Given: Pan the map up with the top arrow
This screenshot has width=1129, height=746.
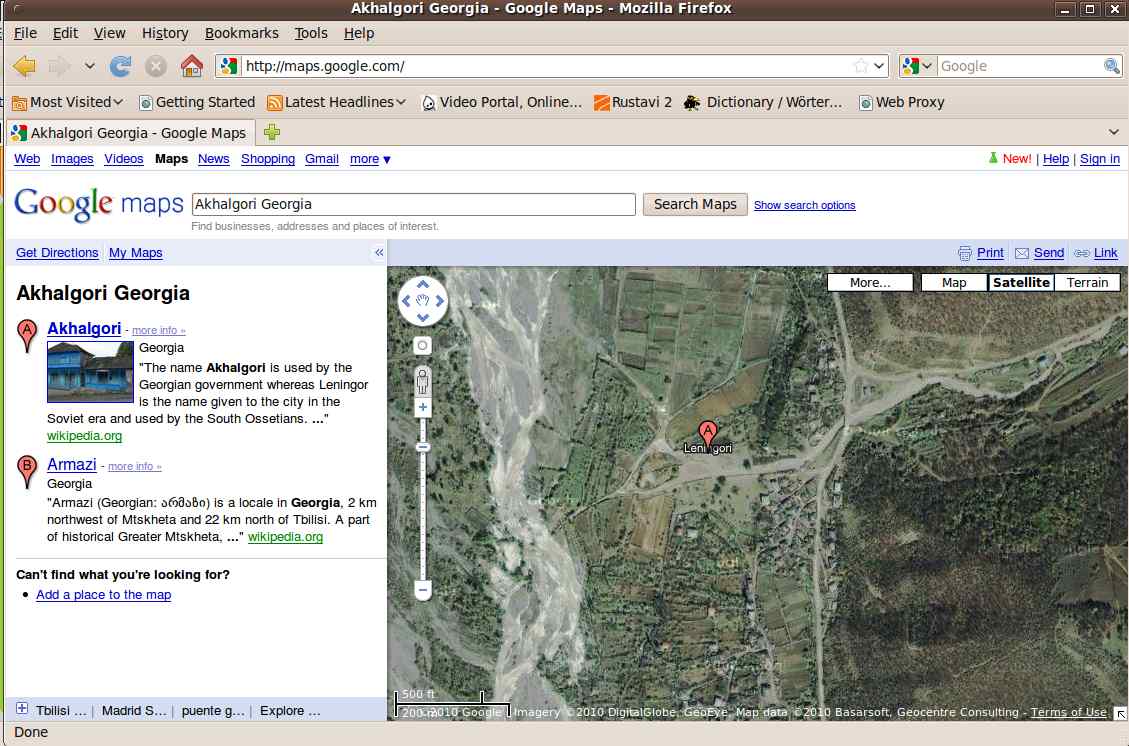Looking at the screenshot, I should click(x=423, y=284).
